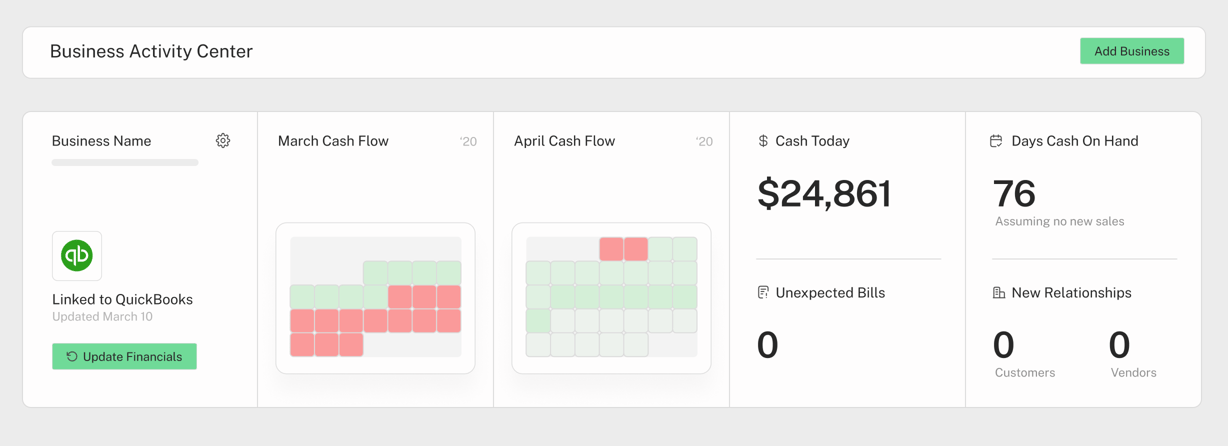Click the $24,861 cash amount
This screenshot has width=1228, height=446.
pos(824,194)
